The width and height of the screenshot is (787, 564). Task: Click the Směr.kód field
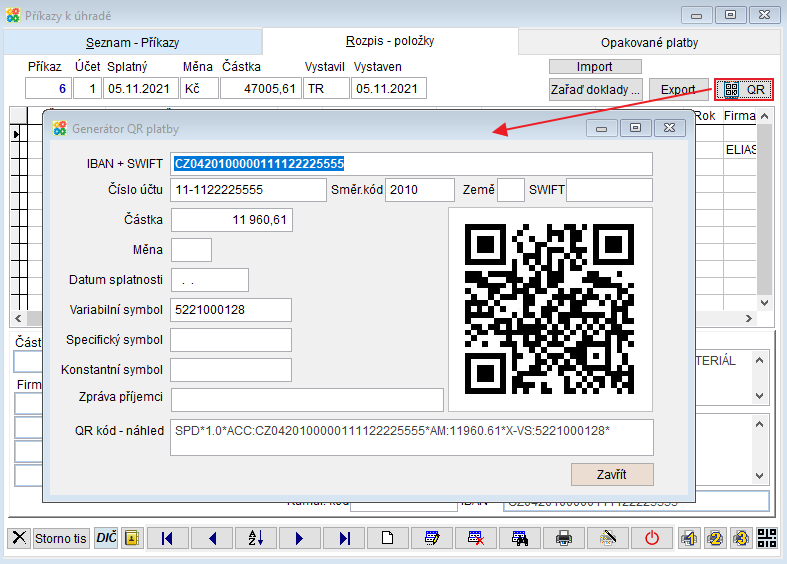coord(420,190)
